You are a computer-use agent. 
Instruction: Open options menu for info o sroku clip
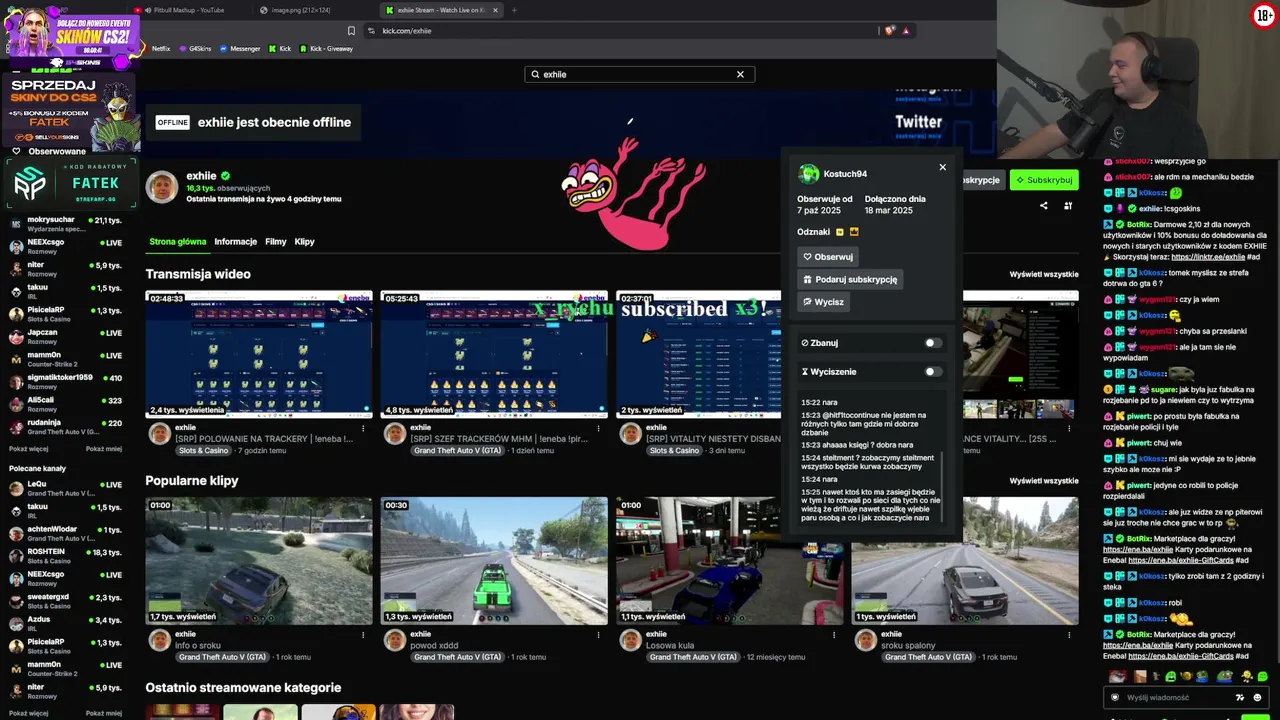[x=363, y=634]
